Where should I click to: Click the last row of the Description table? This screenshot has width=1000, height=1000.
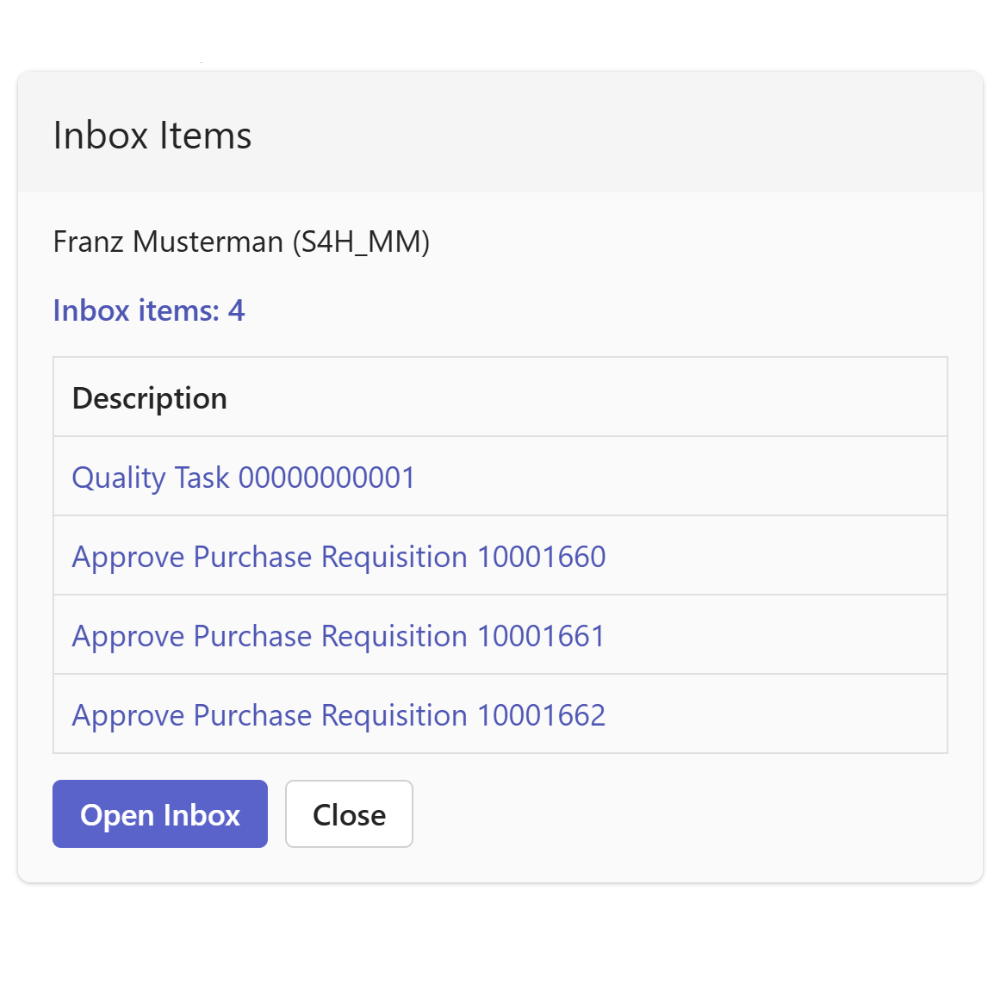tap(501, 714)
